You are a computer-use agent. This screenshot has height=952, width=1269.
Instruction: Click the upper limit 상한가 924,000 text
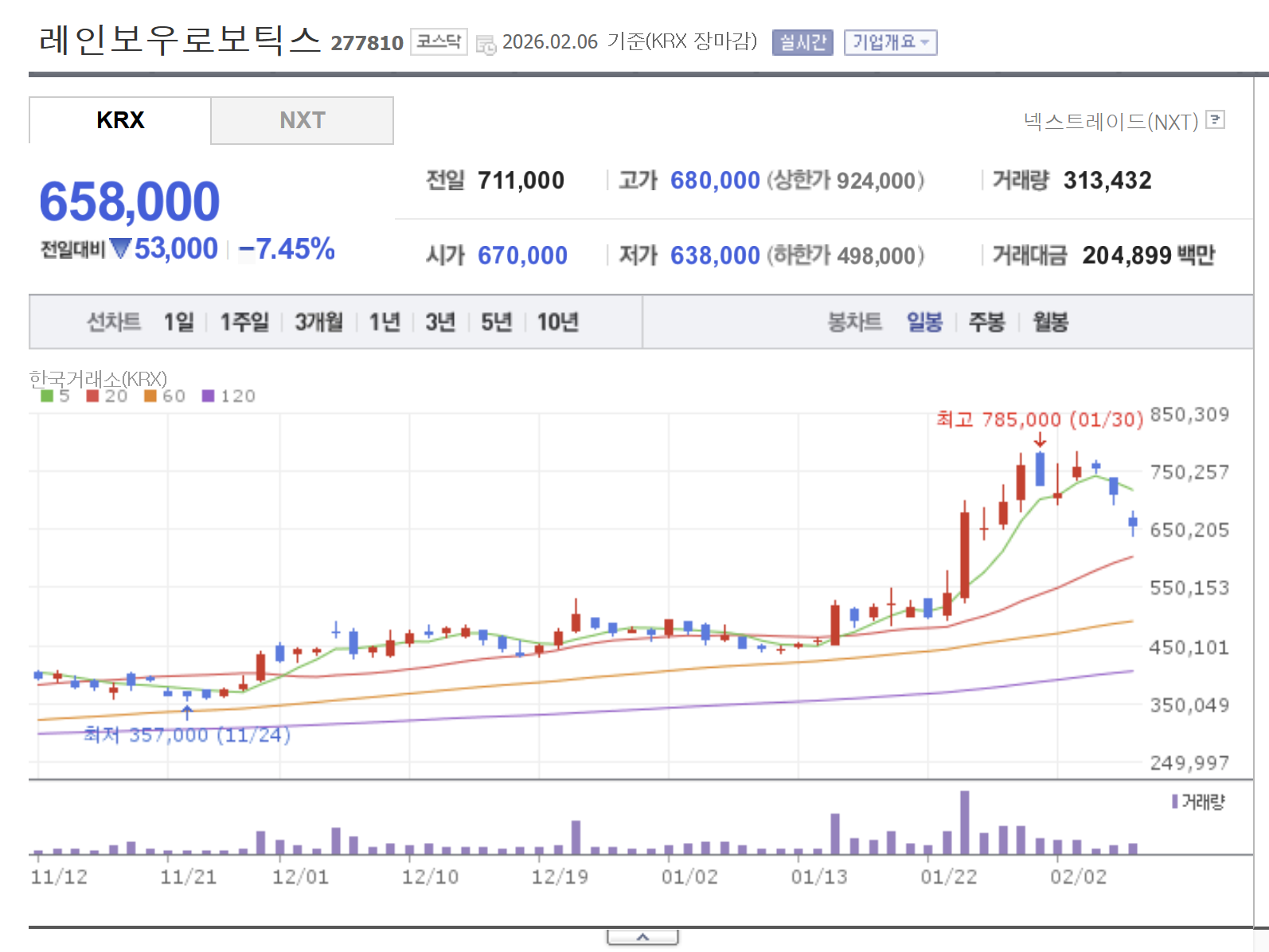click(845, 181)
